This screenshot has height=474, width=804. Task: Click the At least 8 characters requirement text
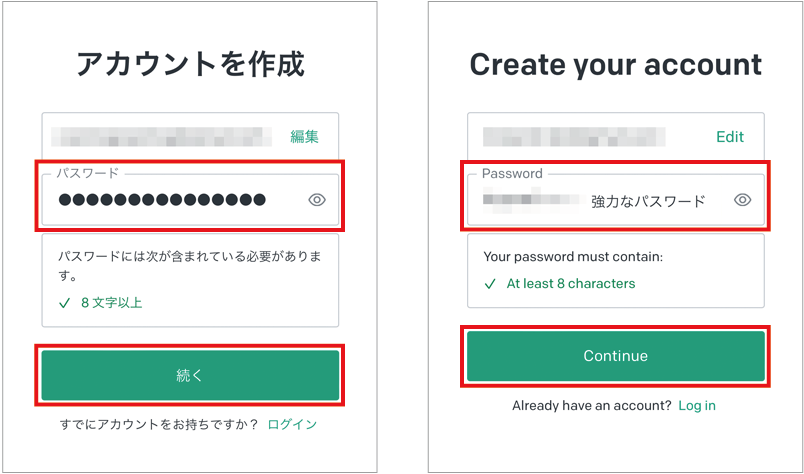point(571,283)
